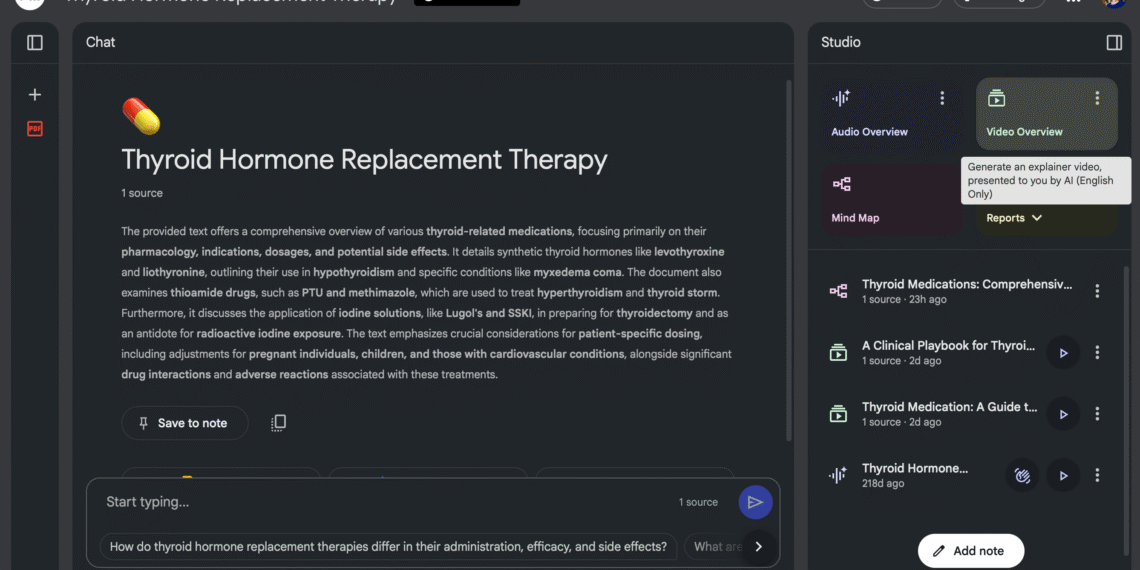Open Audio Overview card
1140x570 pixels.
pos(870,115)
